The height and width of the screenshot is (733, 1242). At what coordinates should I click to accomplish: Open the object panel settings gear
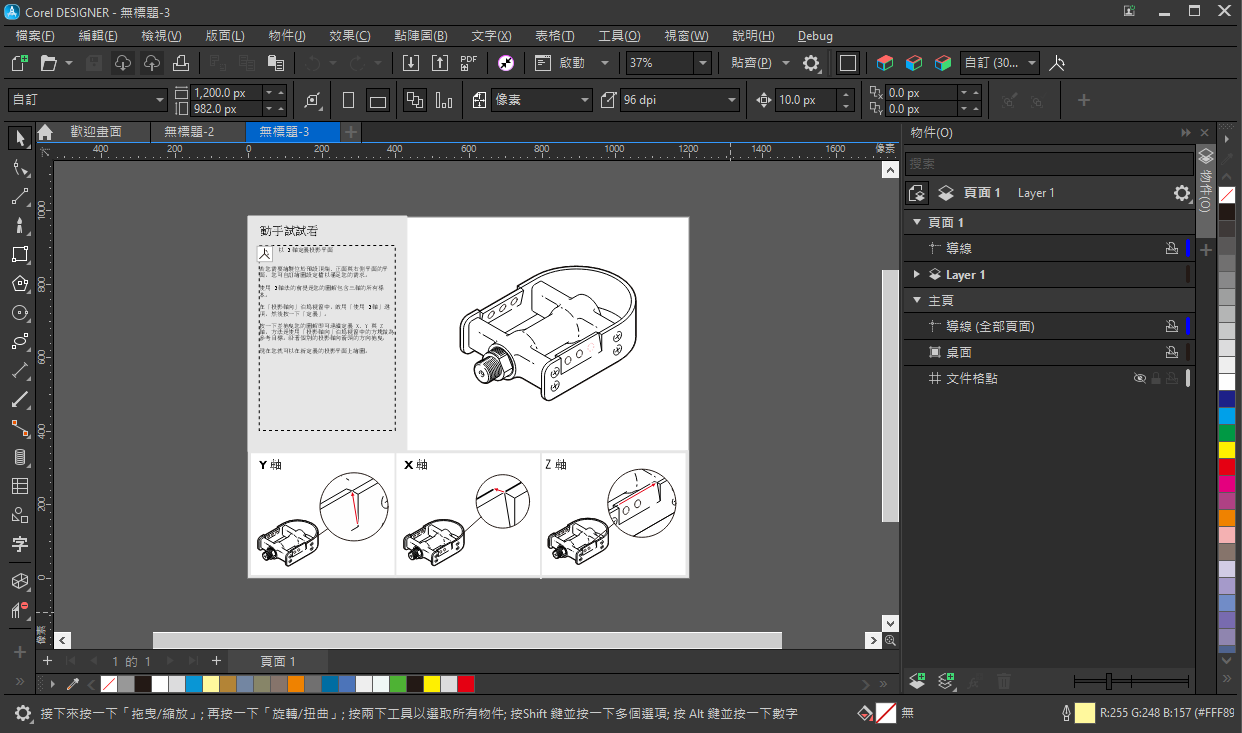click(1182, 193)
